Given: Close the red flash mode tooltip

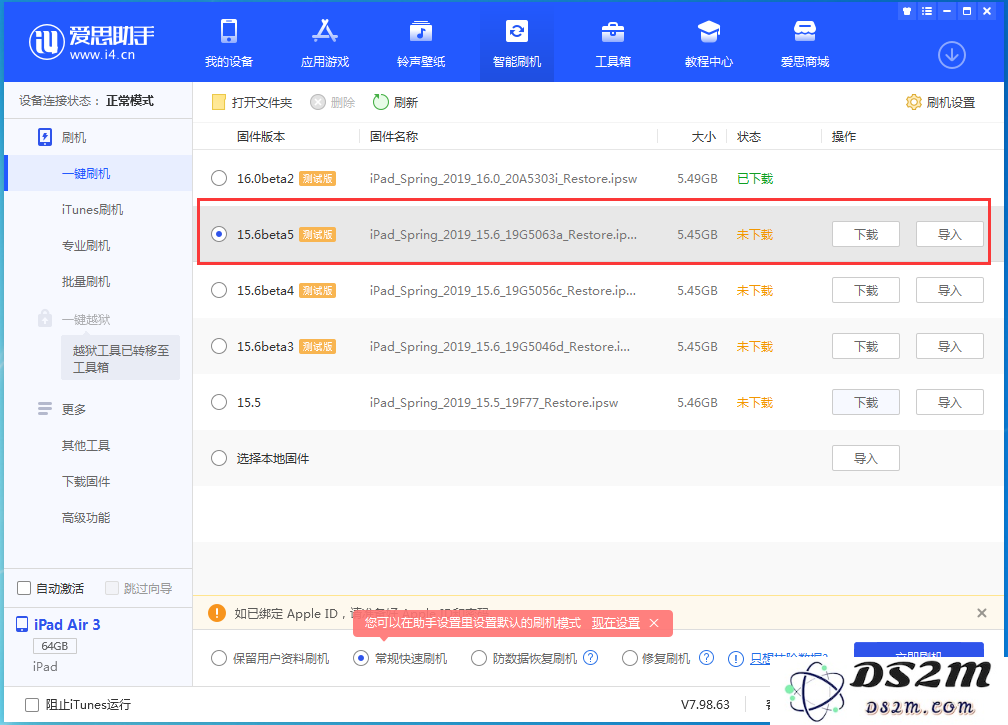Looking at the screenshot, I should tap(654, 623).
